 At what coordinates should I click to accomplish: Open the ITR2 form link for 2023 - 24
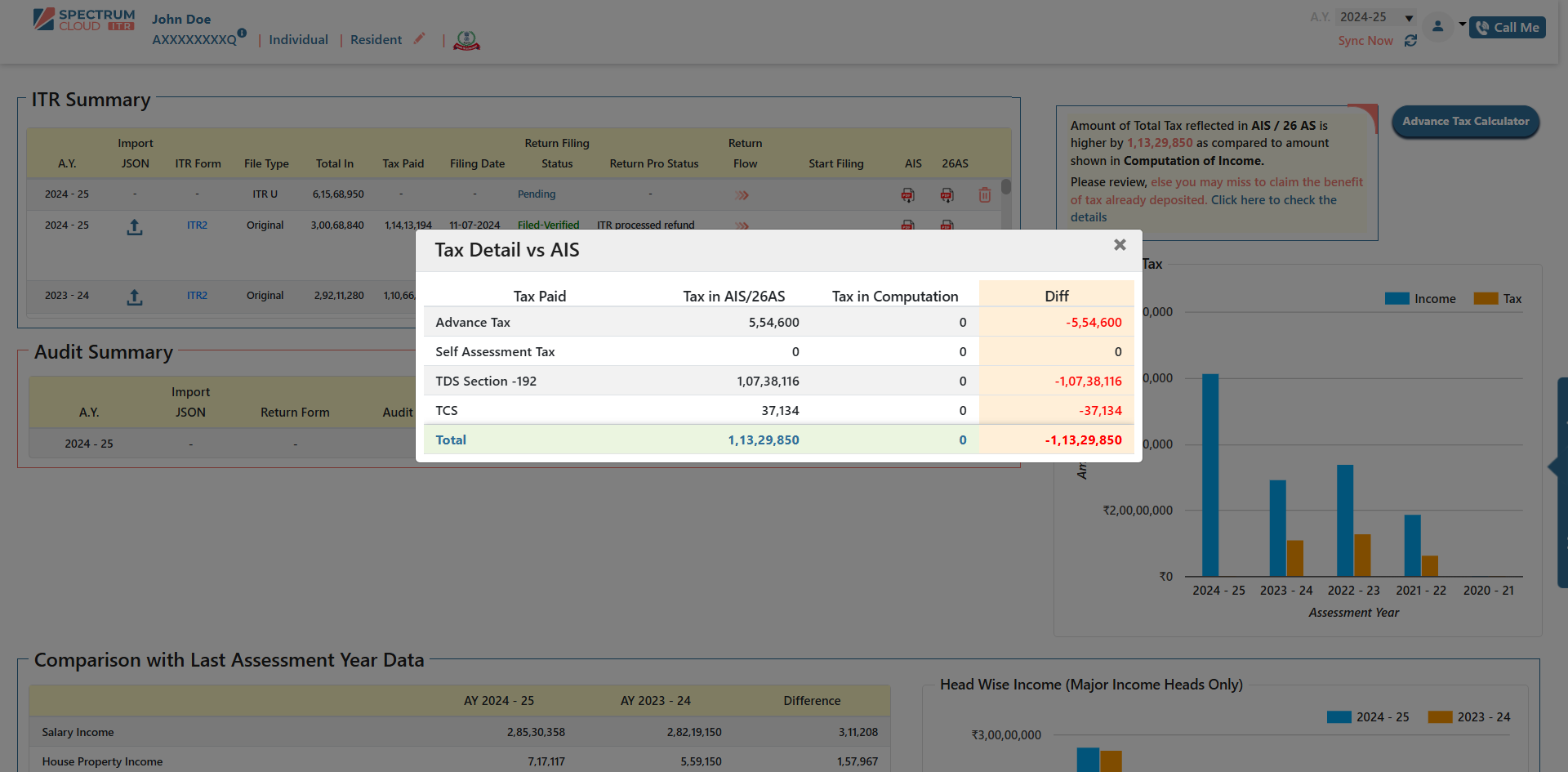pyautogui.click(x=197, y=296)
